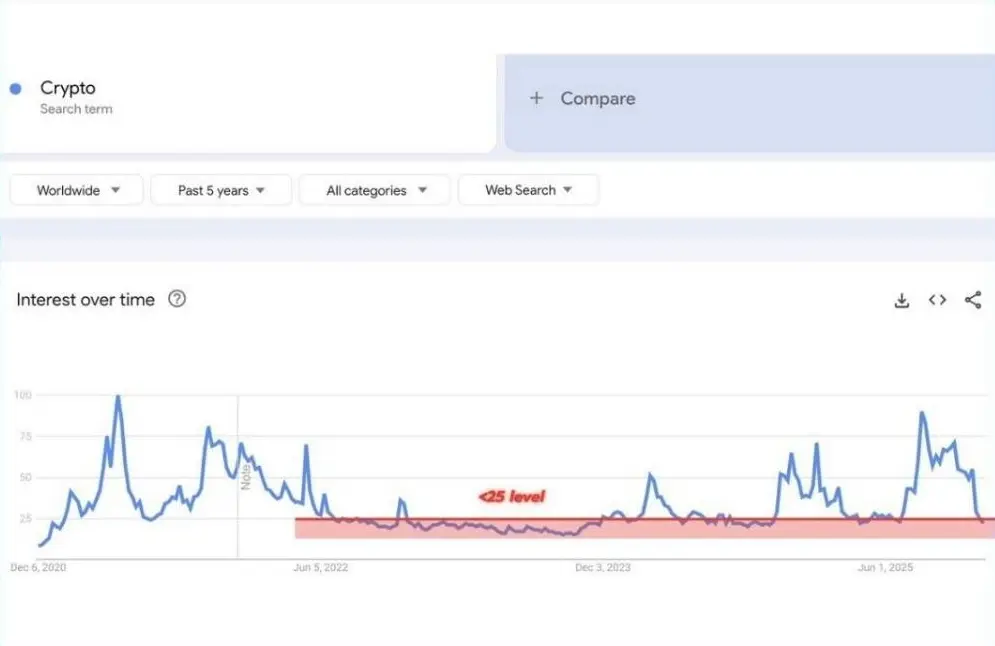Click the Jun 5, 2022 date label
The width and height of the screenshot is (995, 646).
point(320,567)
